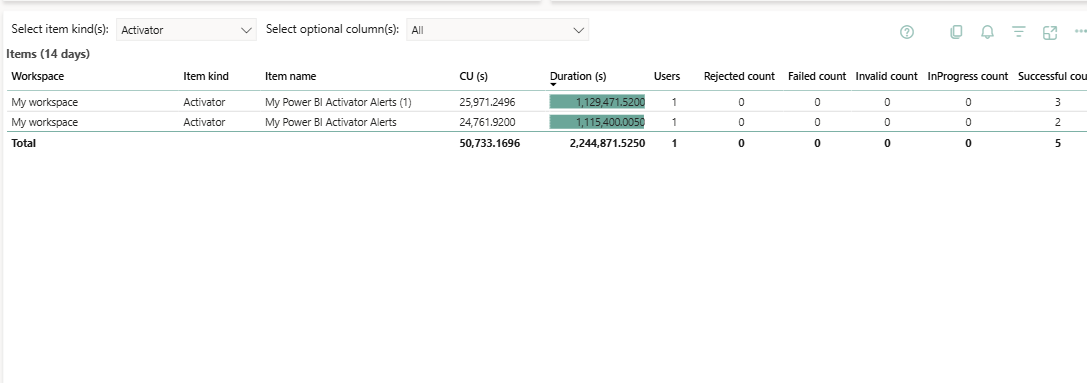The height and width of the screenshot is (383, 1087).
Task: Click total successful count 5
Action: [x=1058, y=143]
